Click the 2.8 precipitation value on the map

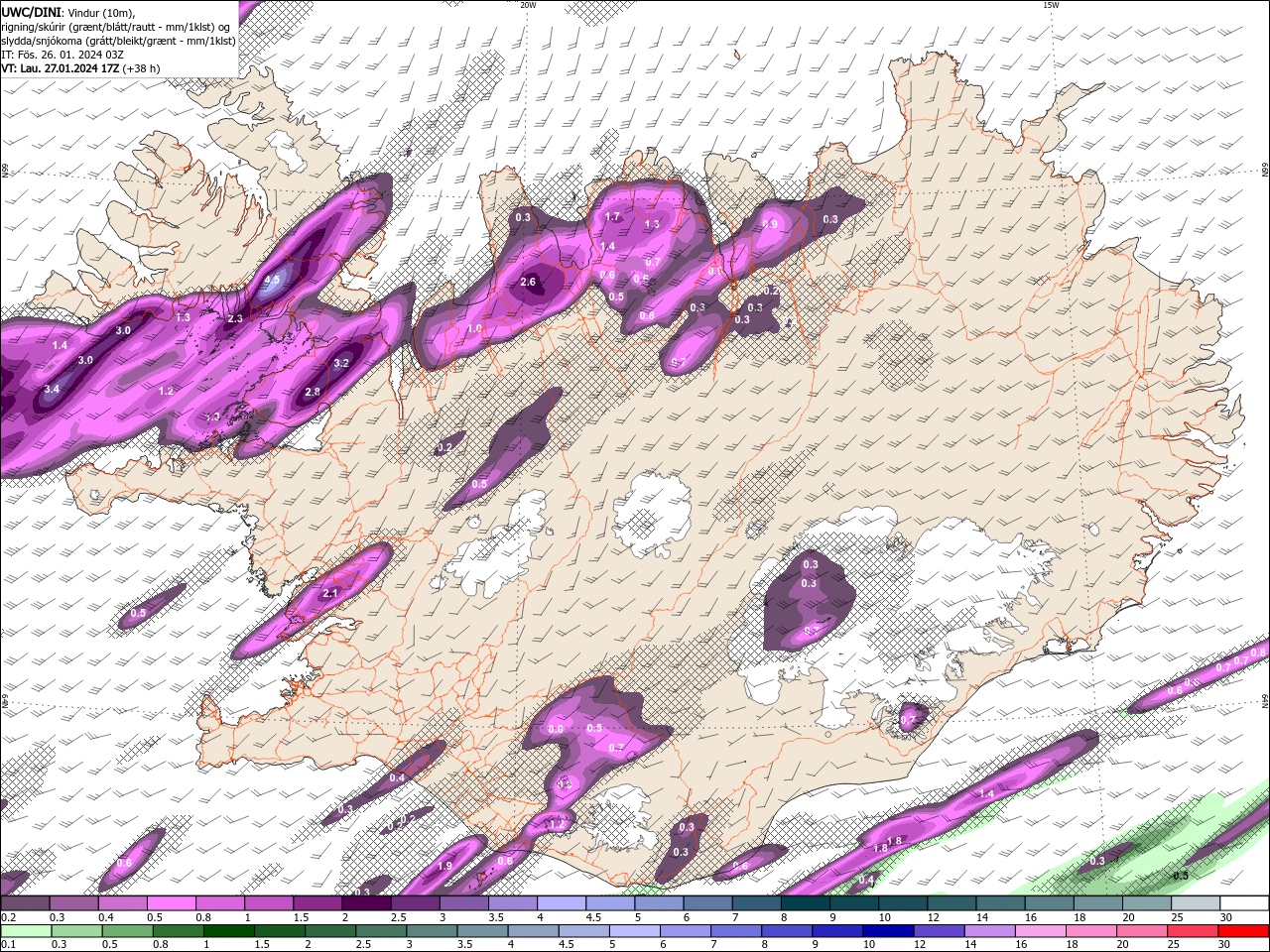(313, 392)
